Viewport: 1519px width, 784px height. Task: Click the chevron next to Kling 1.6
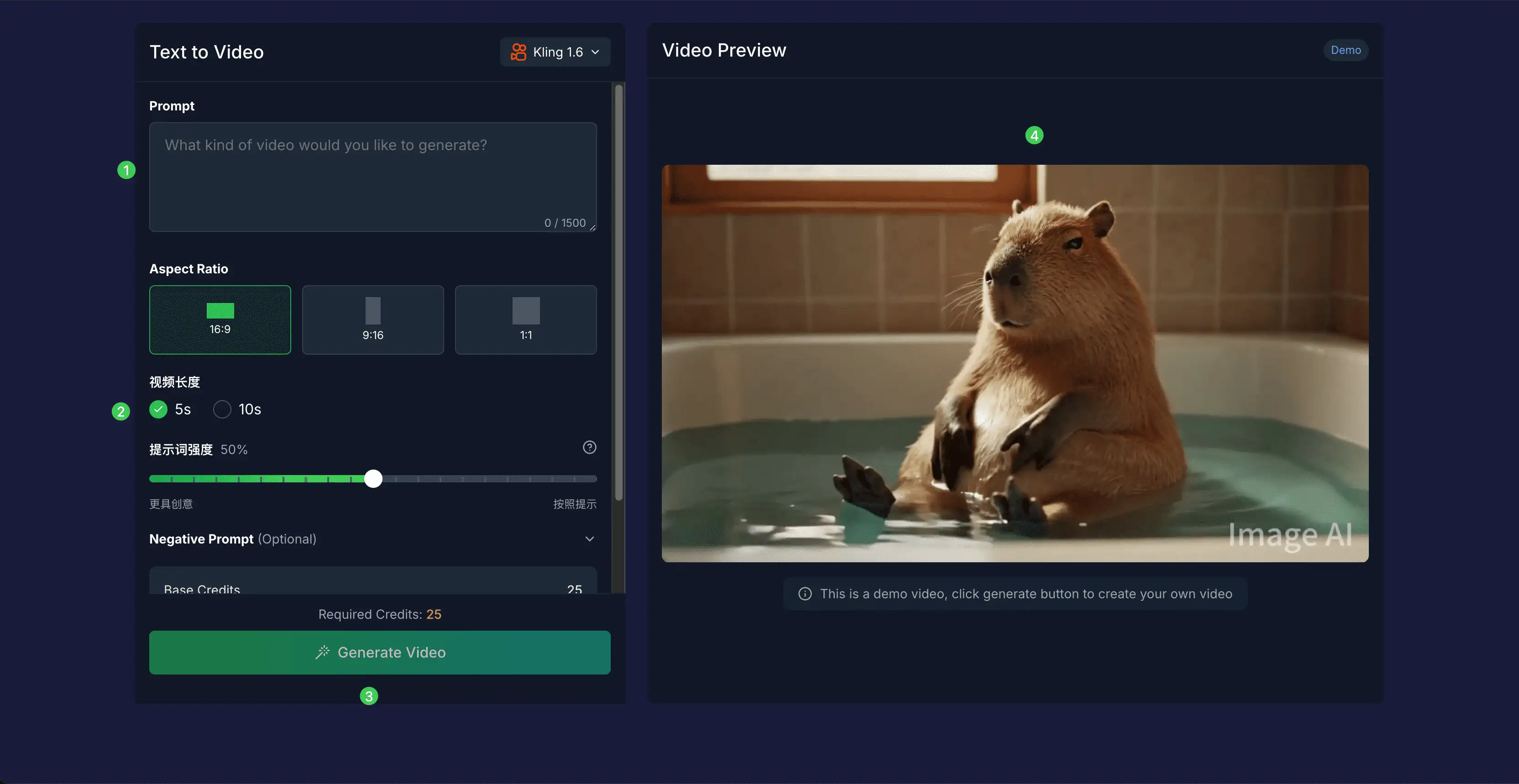(x=597, y=52)
